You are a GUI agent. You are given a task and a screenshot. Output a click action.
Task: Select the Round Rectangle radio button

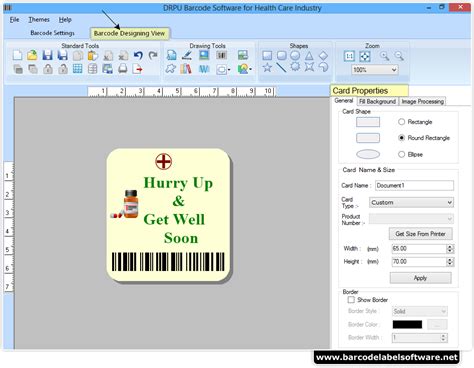(x=401, y=138)
